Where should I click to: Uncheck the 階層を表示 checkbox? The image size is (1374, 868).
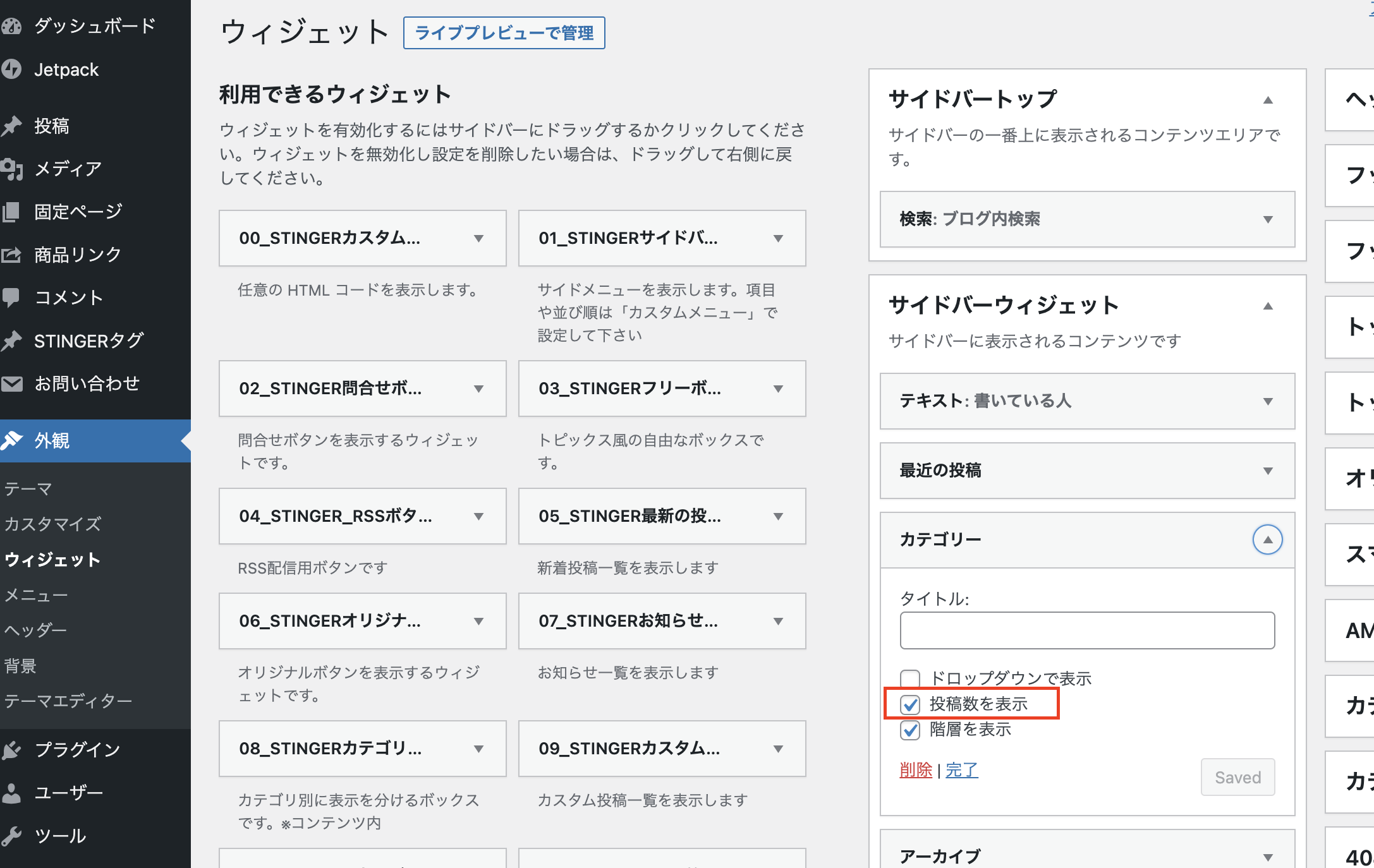(x=909, y=730)
